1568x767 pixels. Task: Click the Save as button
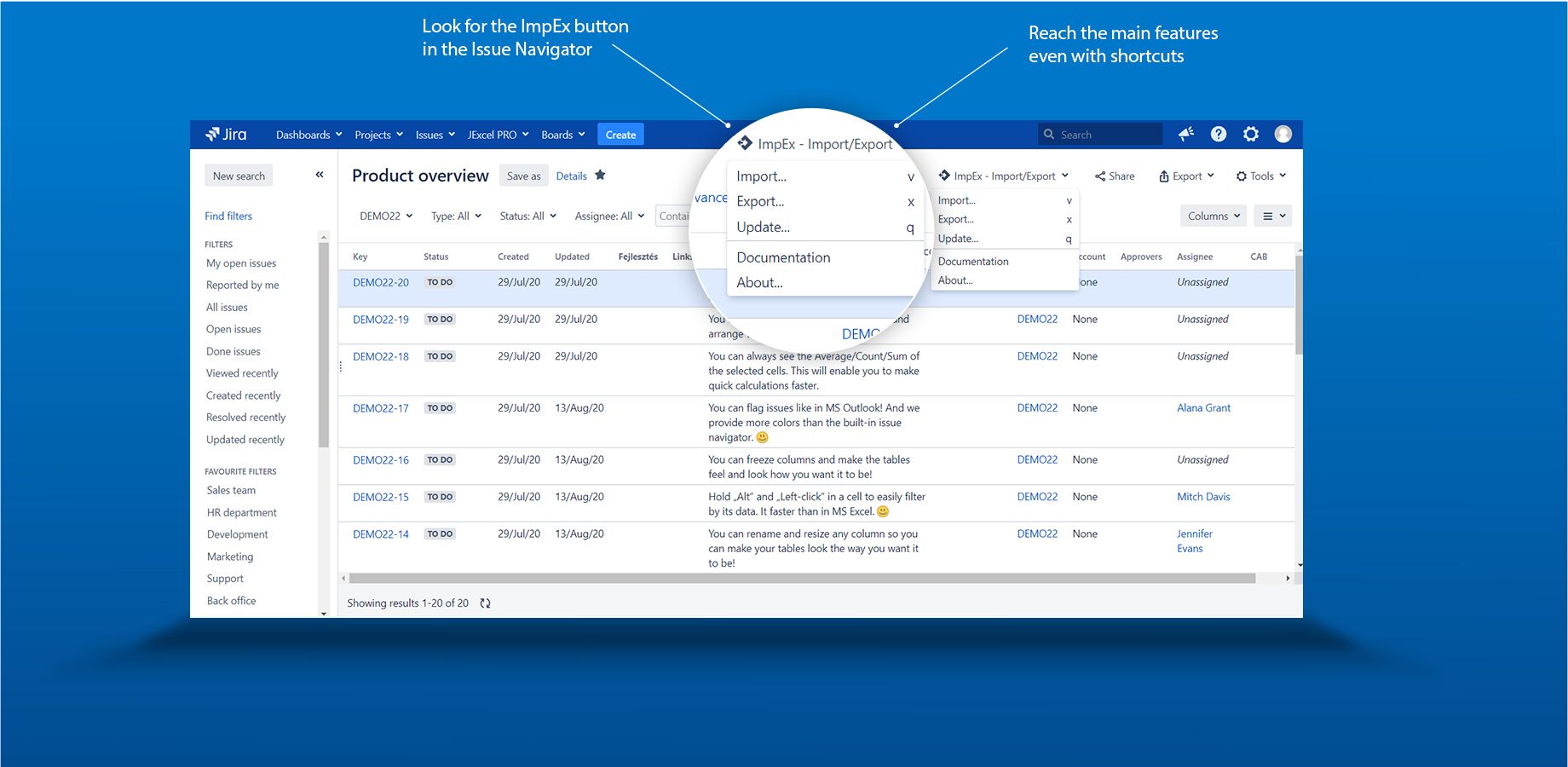pyautogui.click(x=523, y=176)
